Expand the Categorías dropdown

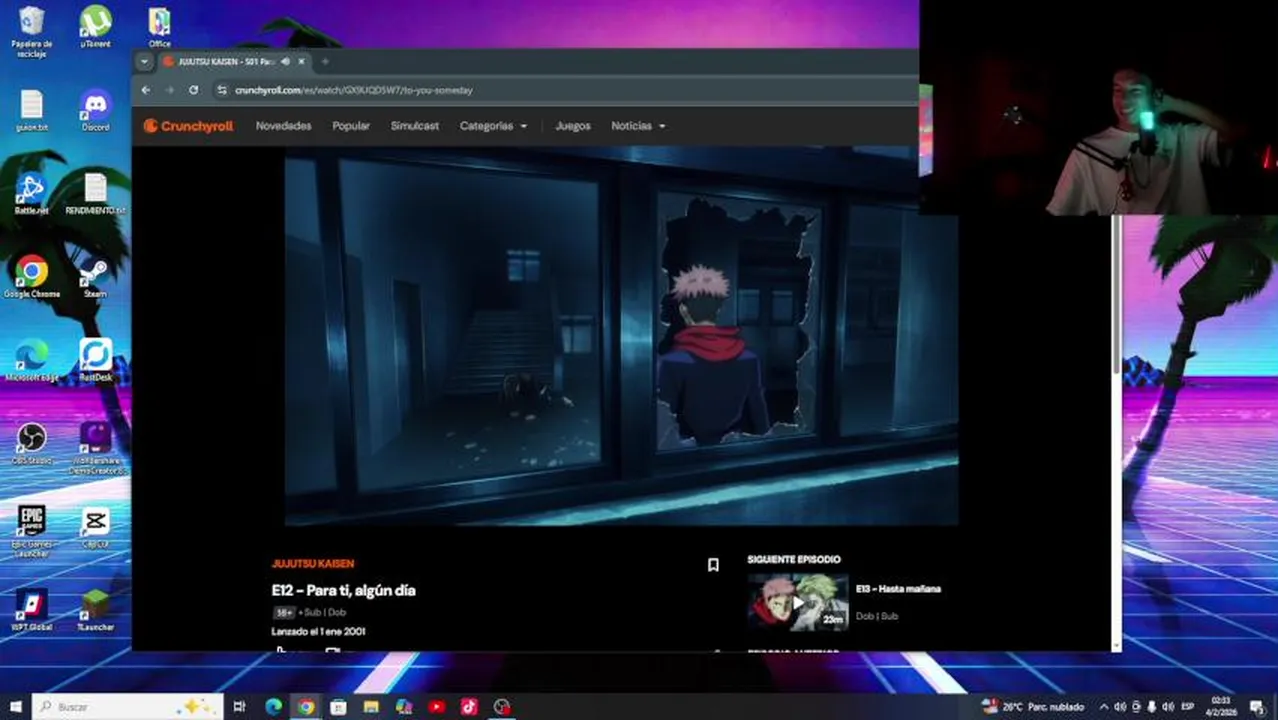(x=493, y=126)
